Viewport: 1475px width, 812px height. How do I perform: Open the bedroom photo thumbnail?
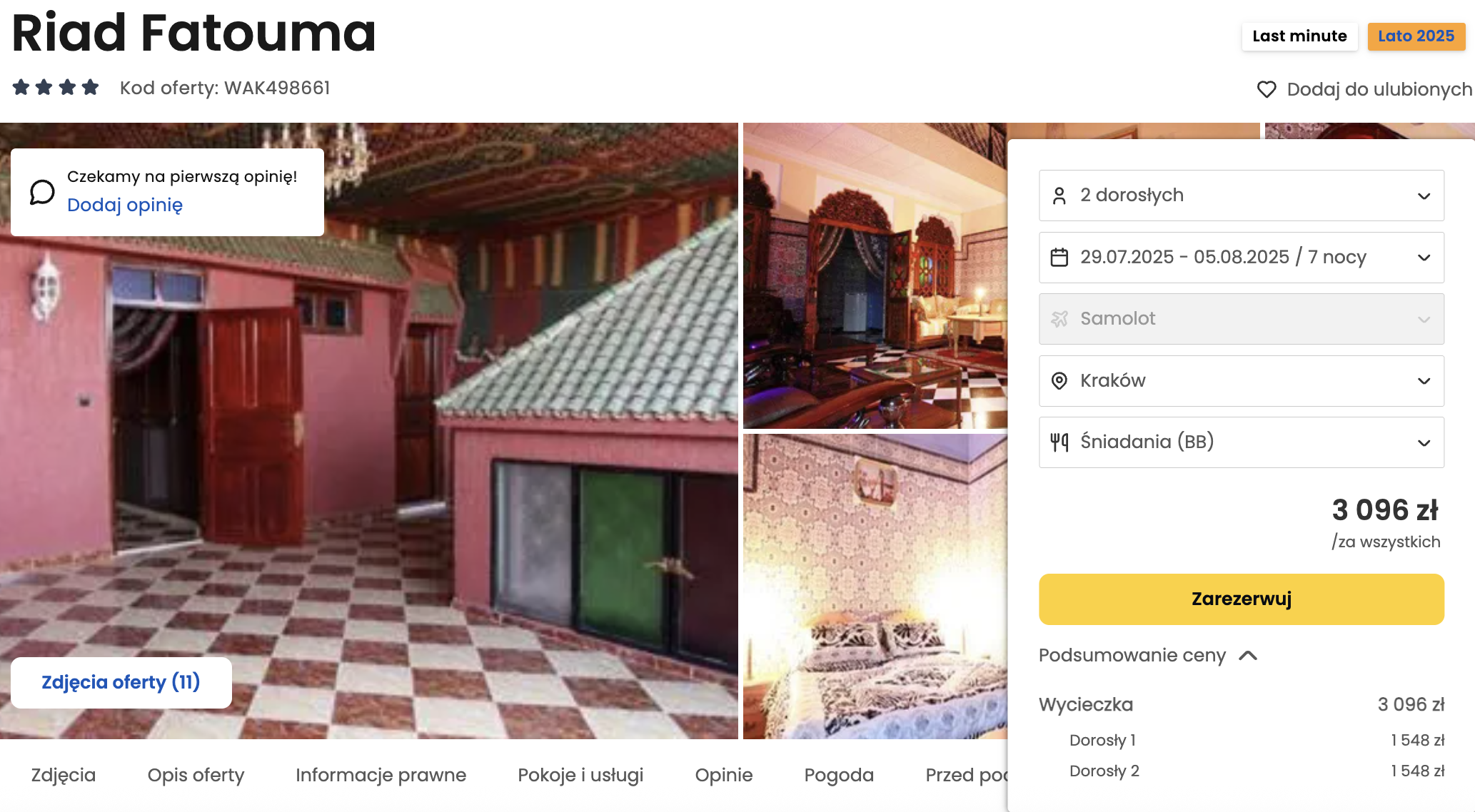pyautogui.click(x=875, y=587)
